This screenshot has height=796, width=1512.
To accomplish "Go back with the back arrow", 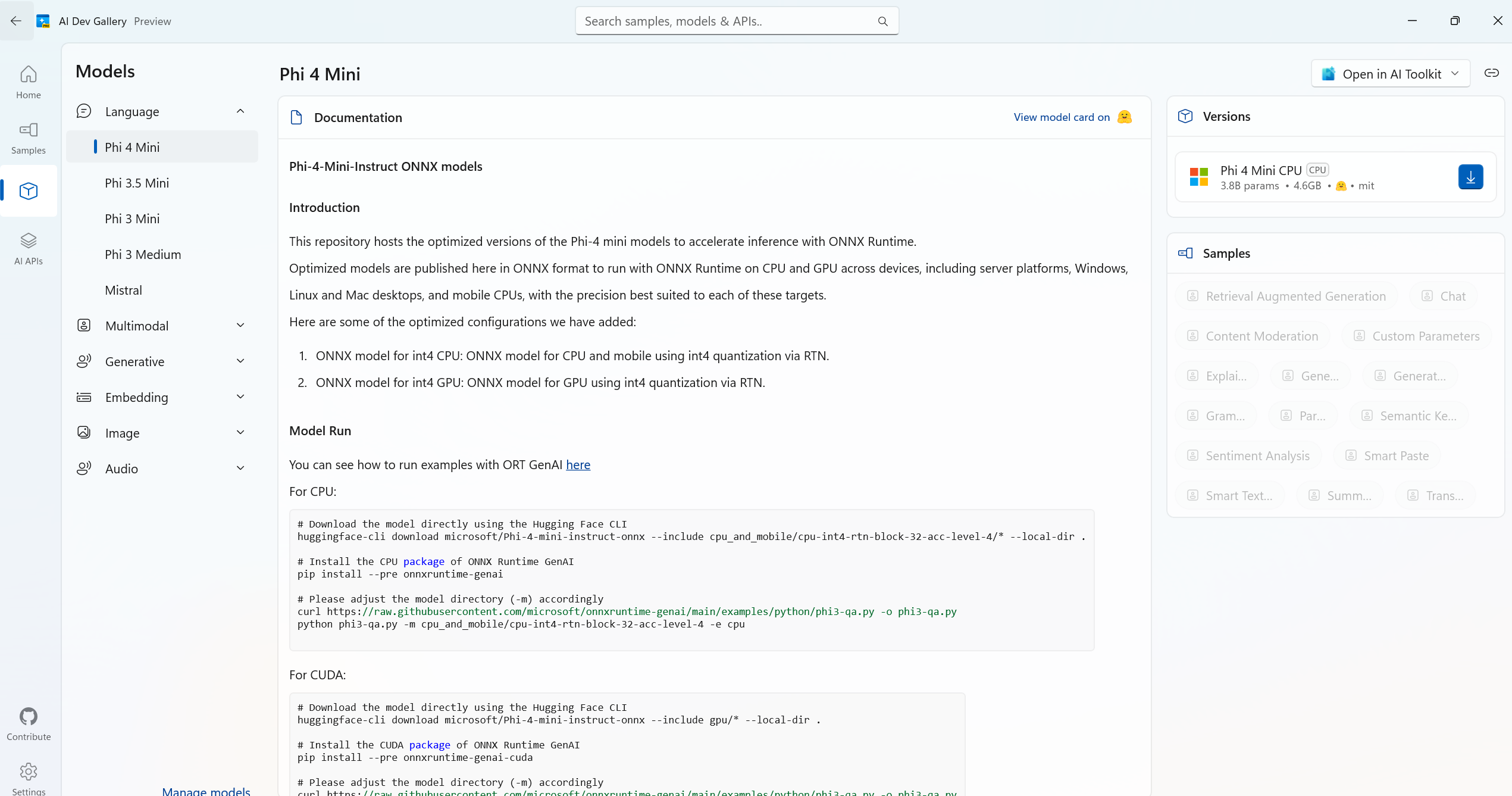I will (x=16, y=21).
